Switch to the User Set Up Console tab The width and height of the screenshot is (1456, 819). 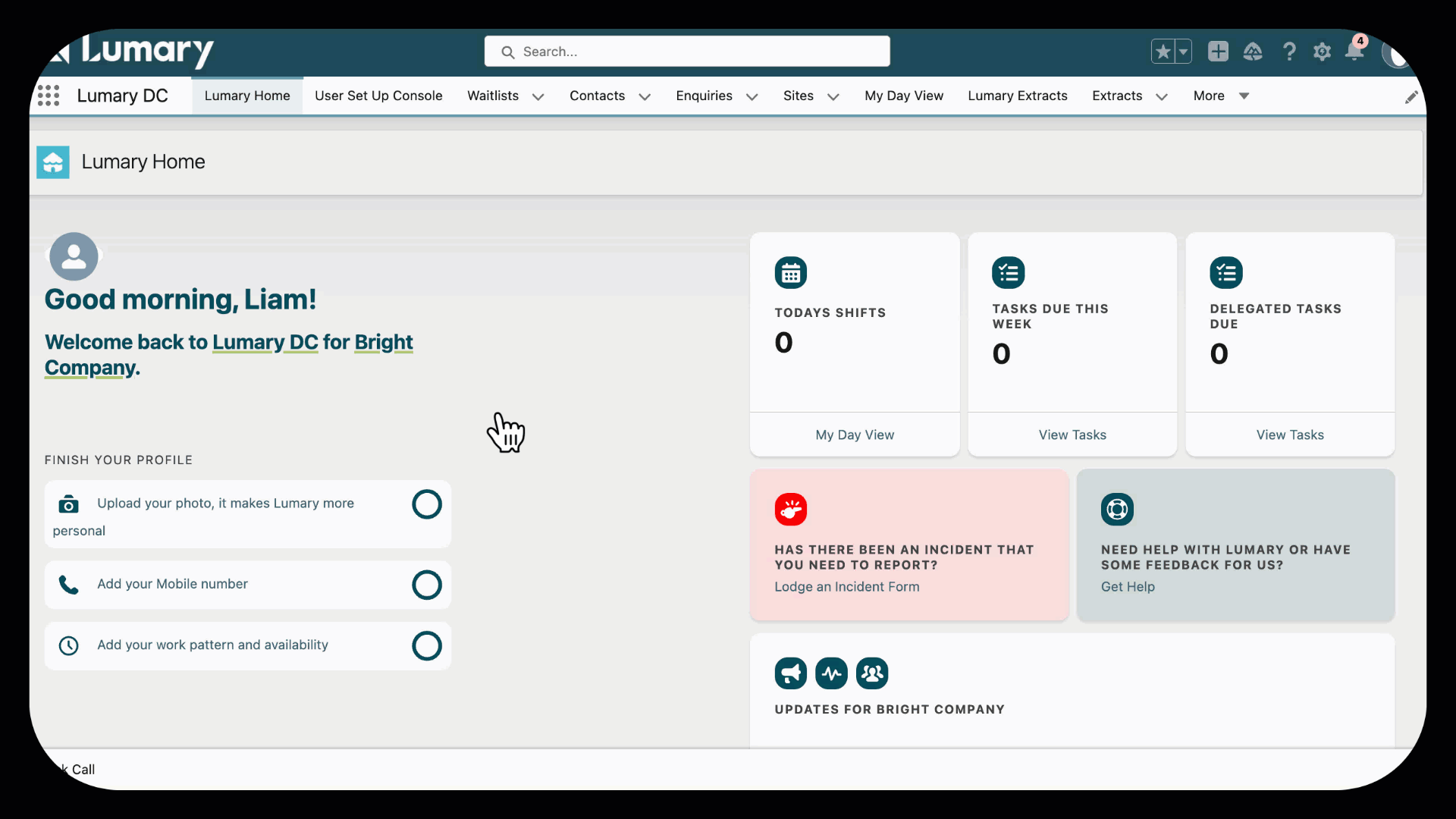pos(378,96)
